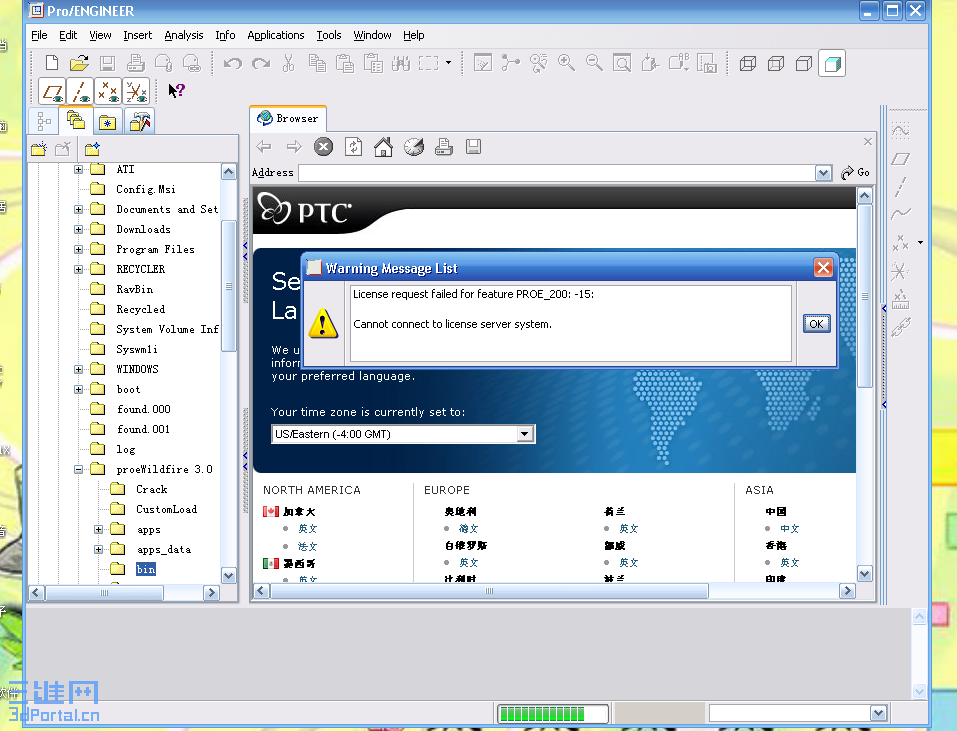Toggle datum planes display

52,92
